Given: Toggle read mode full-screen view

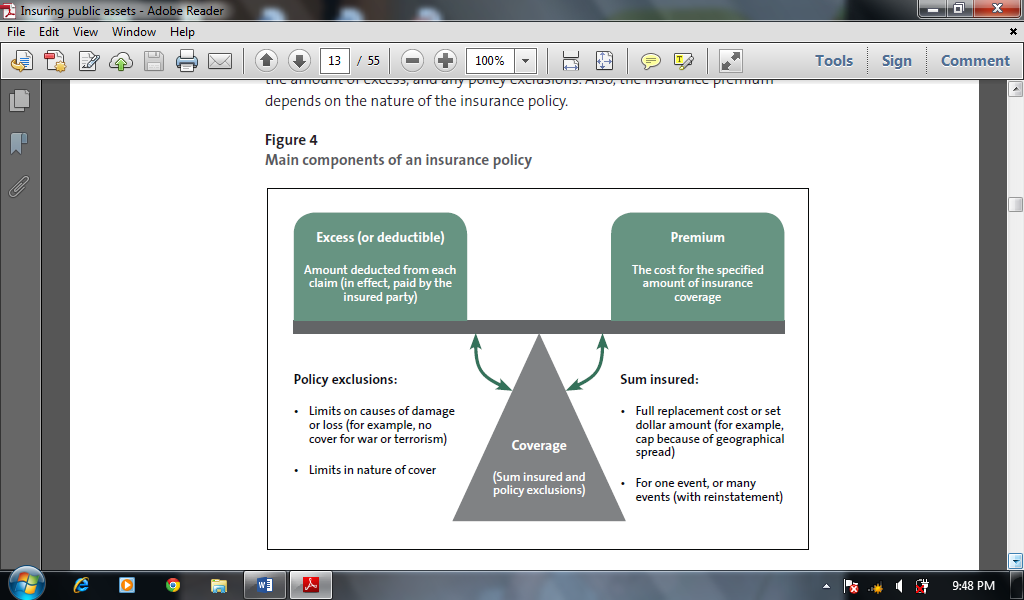Looking at the screenshot, I should (x=731, y=61).
